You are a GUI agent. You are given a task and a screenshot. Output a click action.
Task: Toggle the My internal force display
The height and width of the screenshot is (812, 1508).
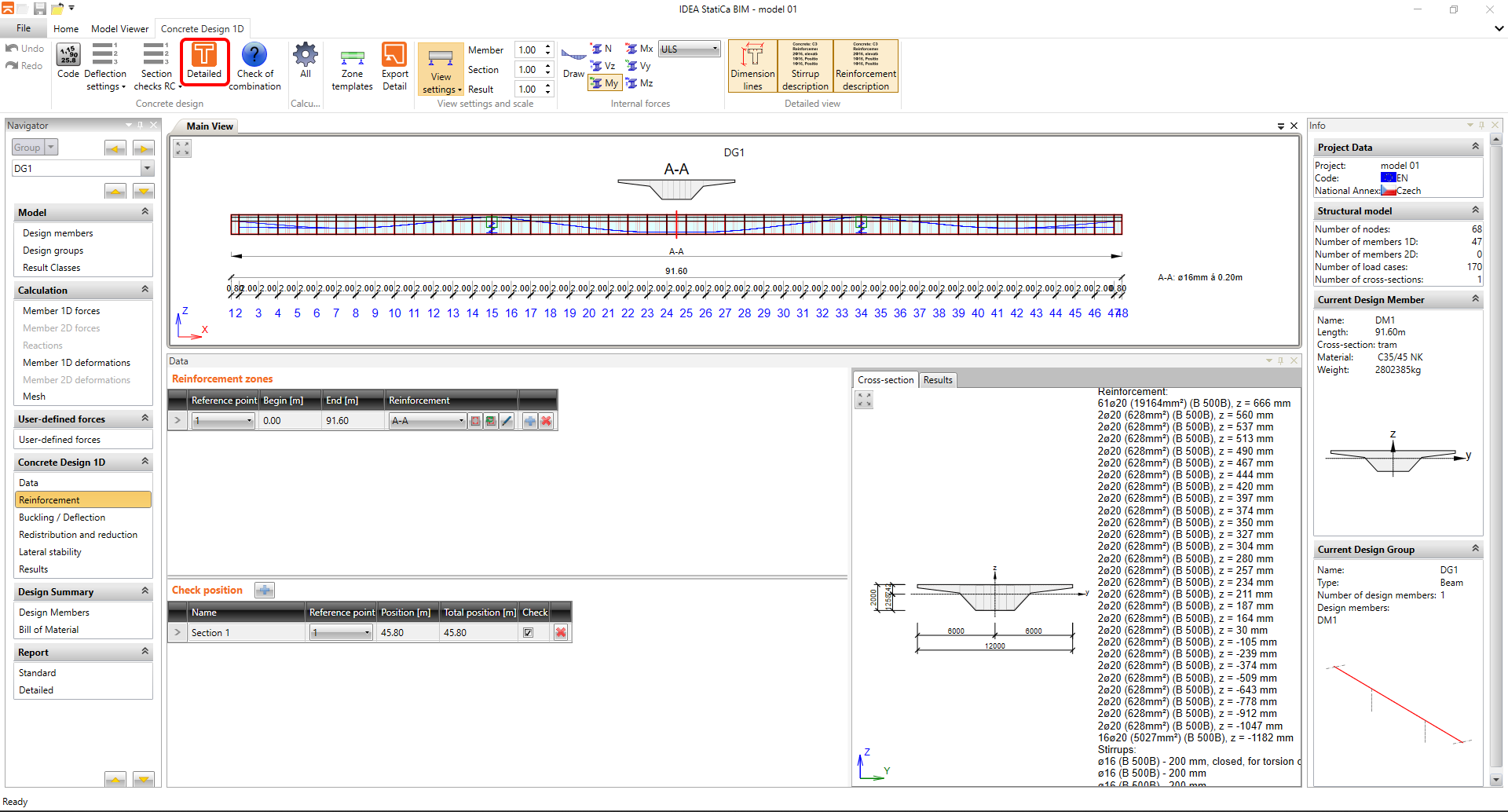tap(604, 83)
